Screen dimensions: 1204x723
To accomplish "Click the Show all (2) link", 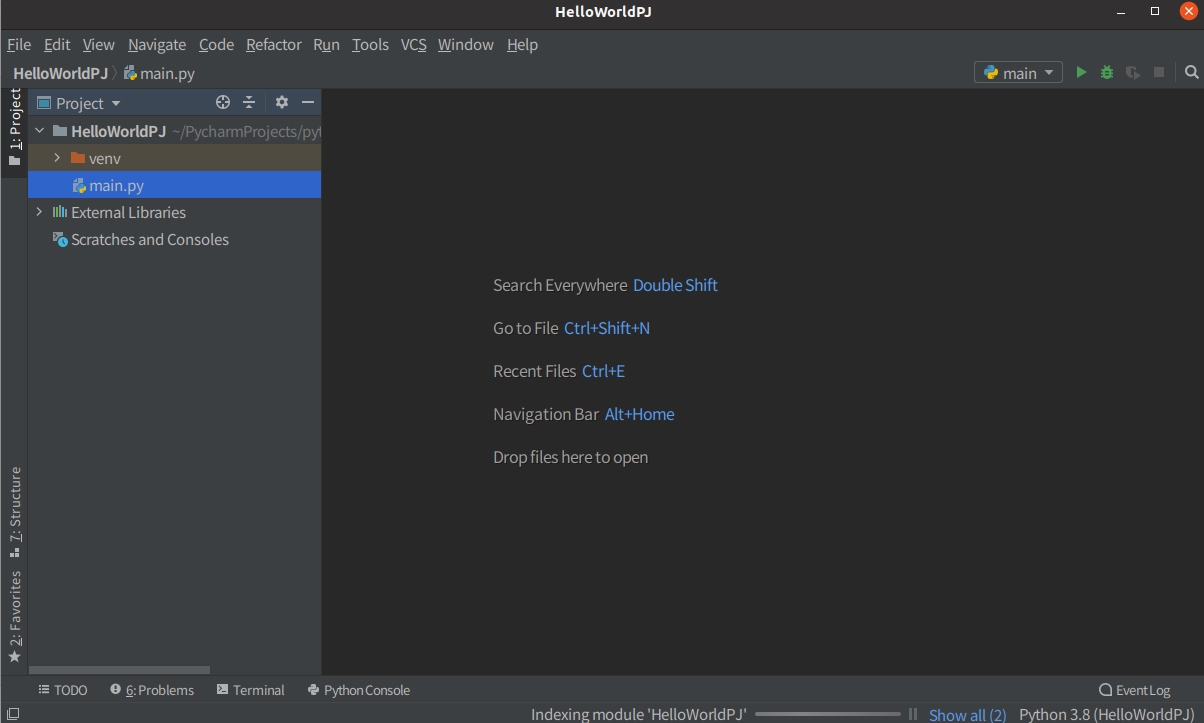I will click(967, 714).
